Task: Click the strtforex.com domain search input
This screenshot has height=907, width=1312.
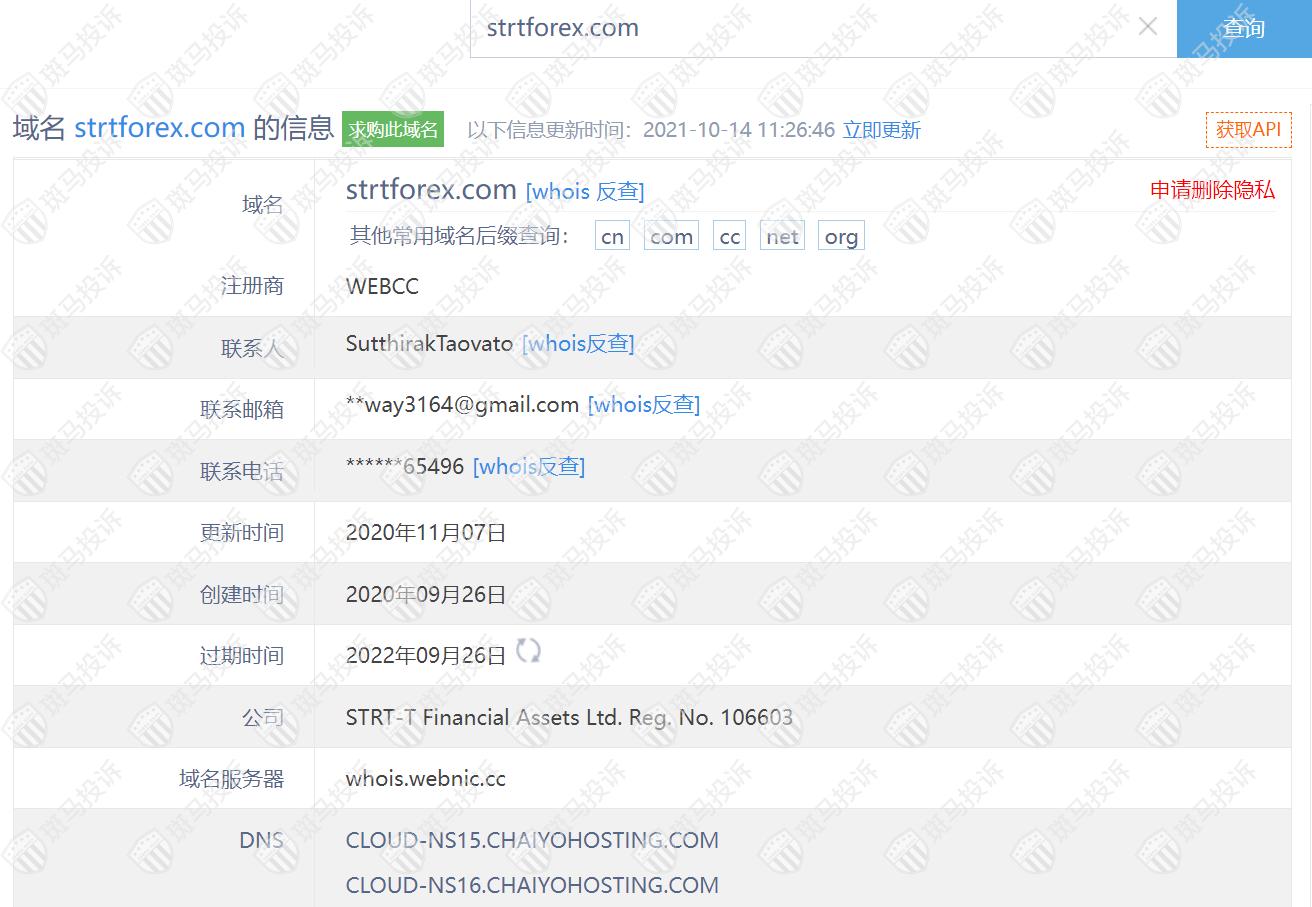Action: coord(800,28)
